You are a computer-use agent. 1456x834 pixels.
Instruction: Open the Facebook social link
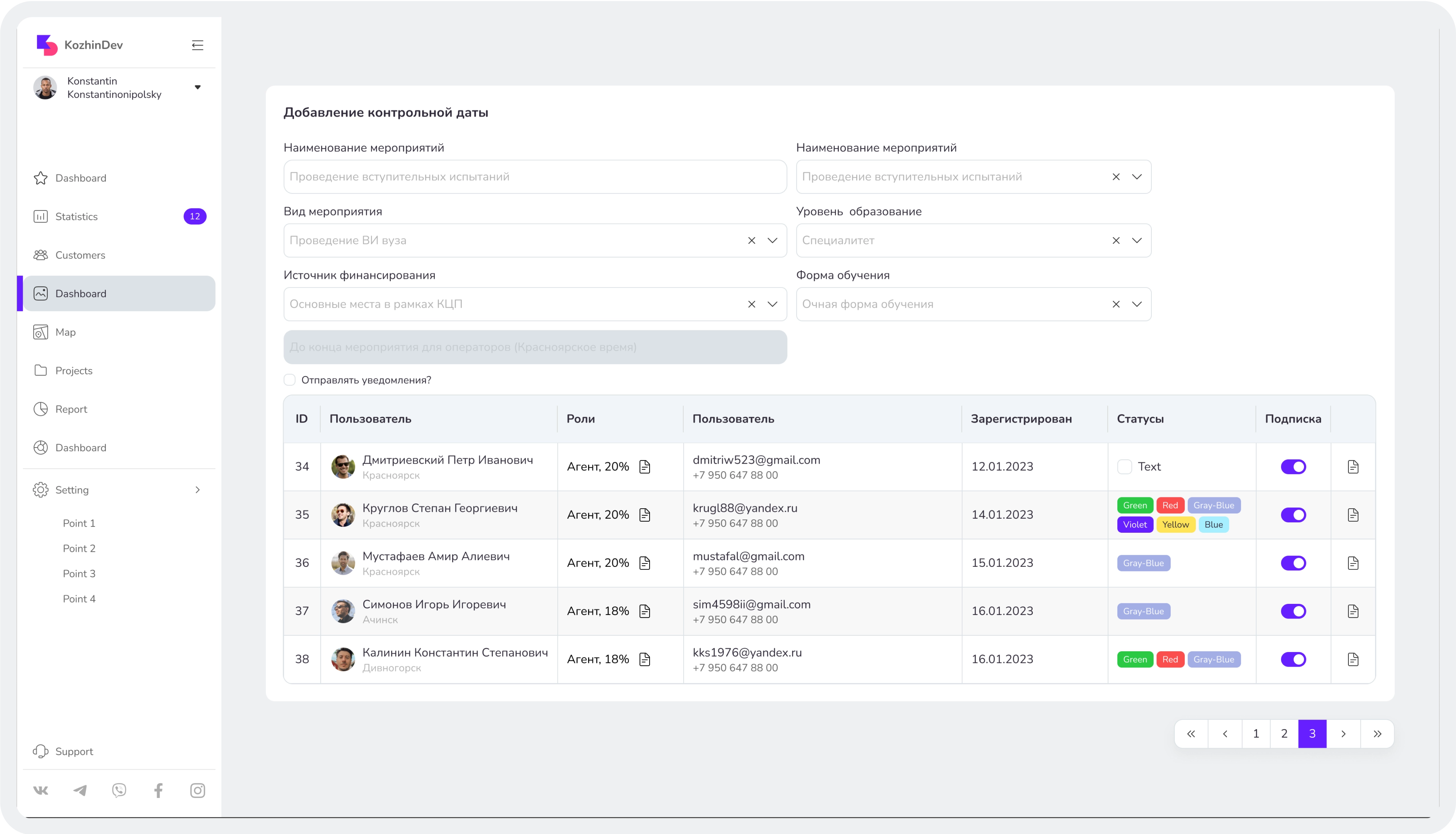pyautogui.click(x=159, y=791)
